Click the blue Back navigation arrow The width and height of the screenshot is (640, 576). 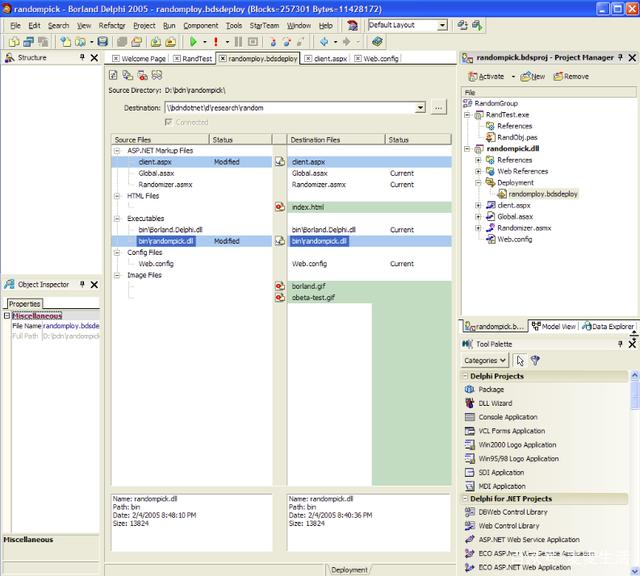click(x=324, y=42)
